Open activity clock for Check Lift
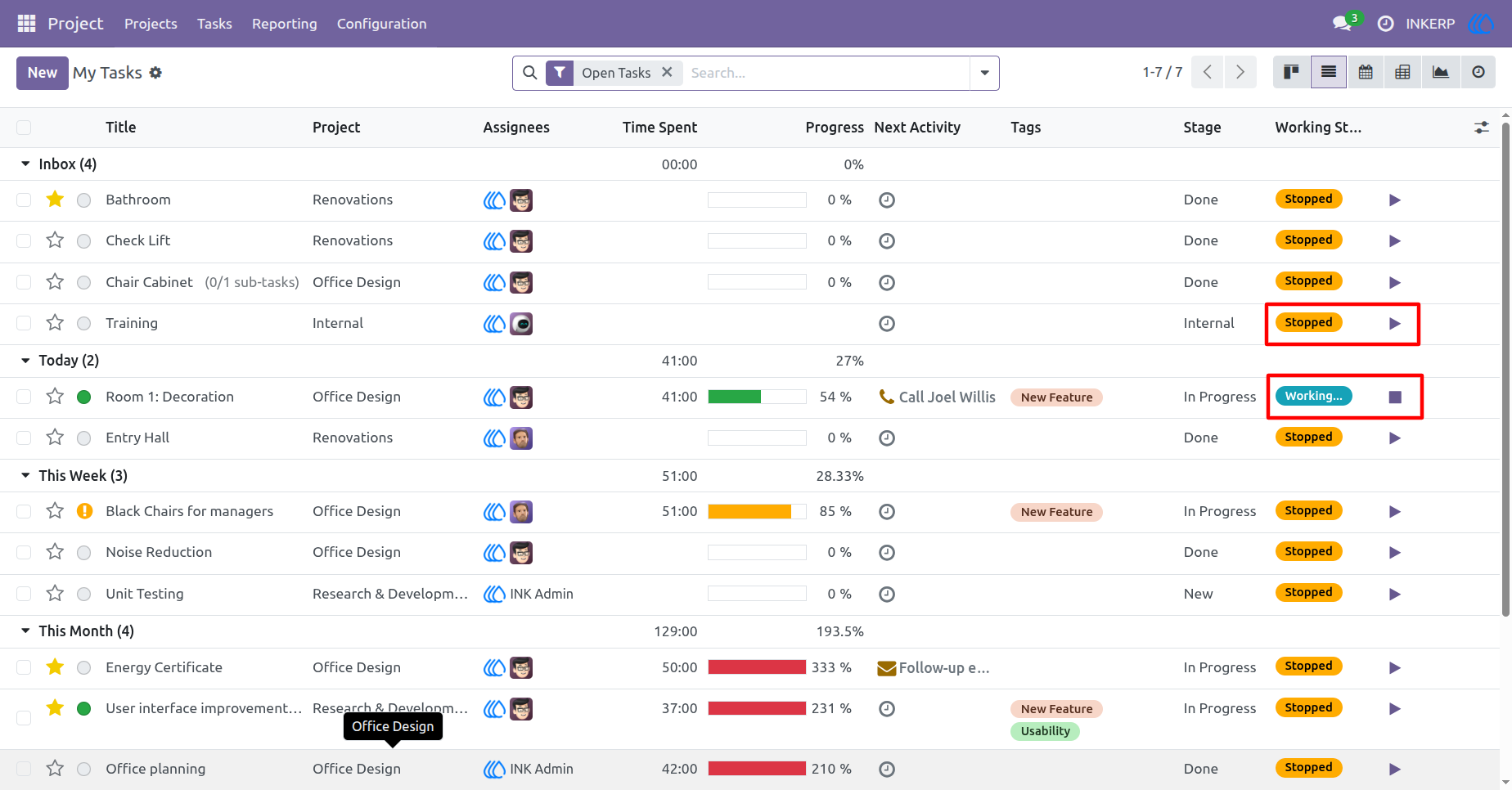The image size is (1512, 790). 887,241
